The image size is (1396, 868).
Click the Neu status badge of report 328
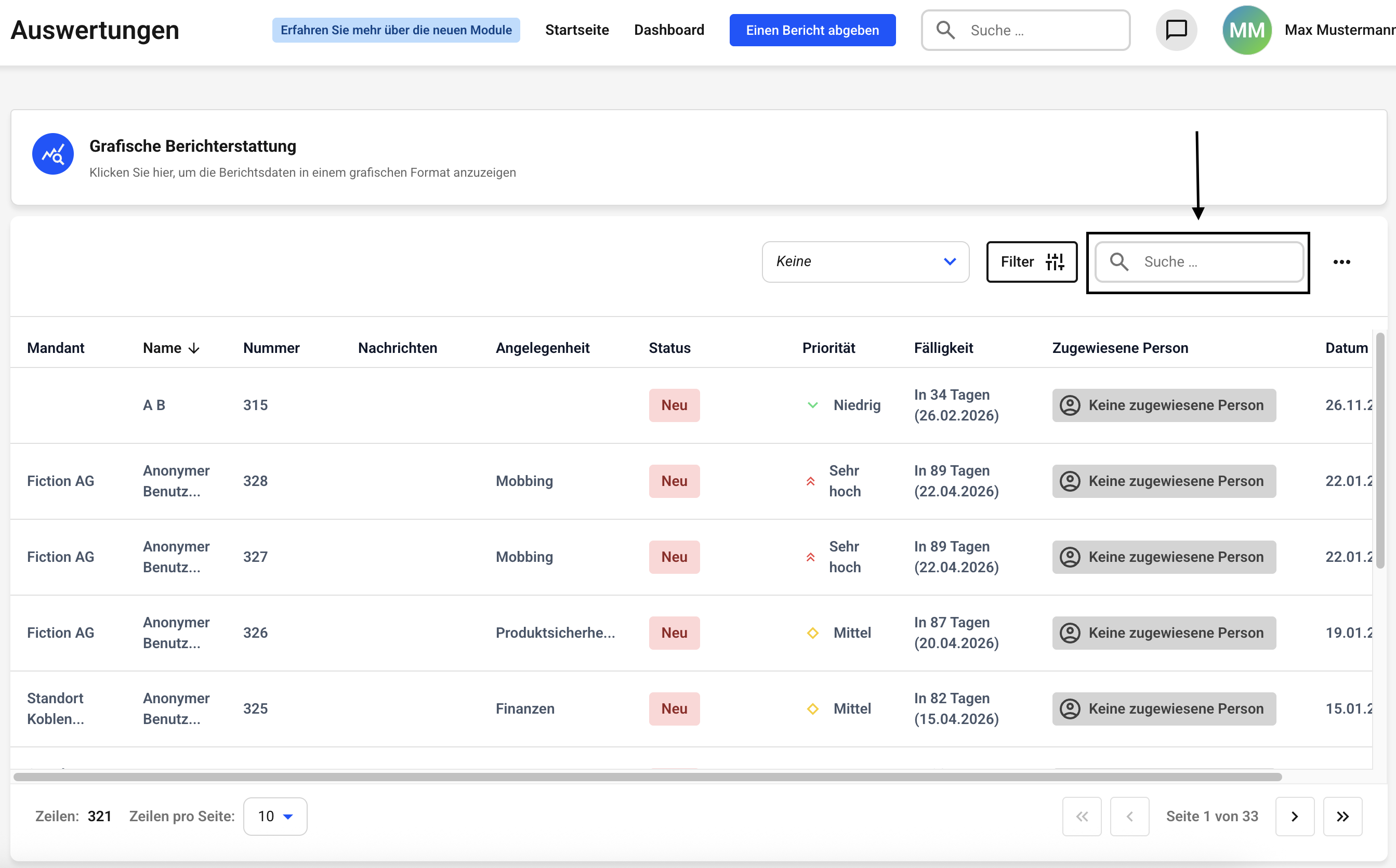[674, 481]
